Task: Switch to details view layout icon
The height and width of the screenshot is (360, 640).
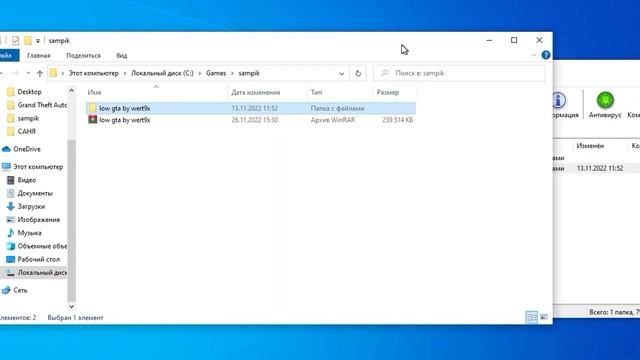Action: pyautogui.click(x=532, y=317)
